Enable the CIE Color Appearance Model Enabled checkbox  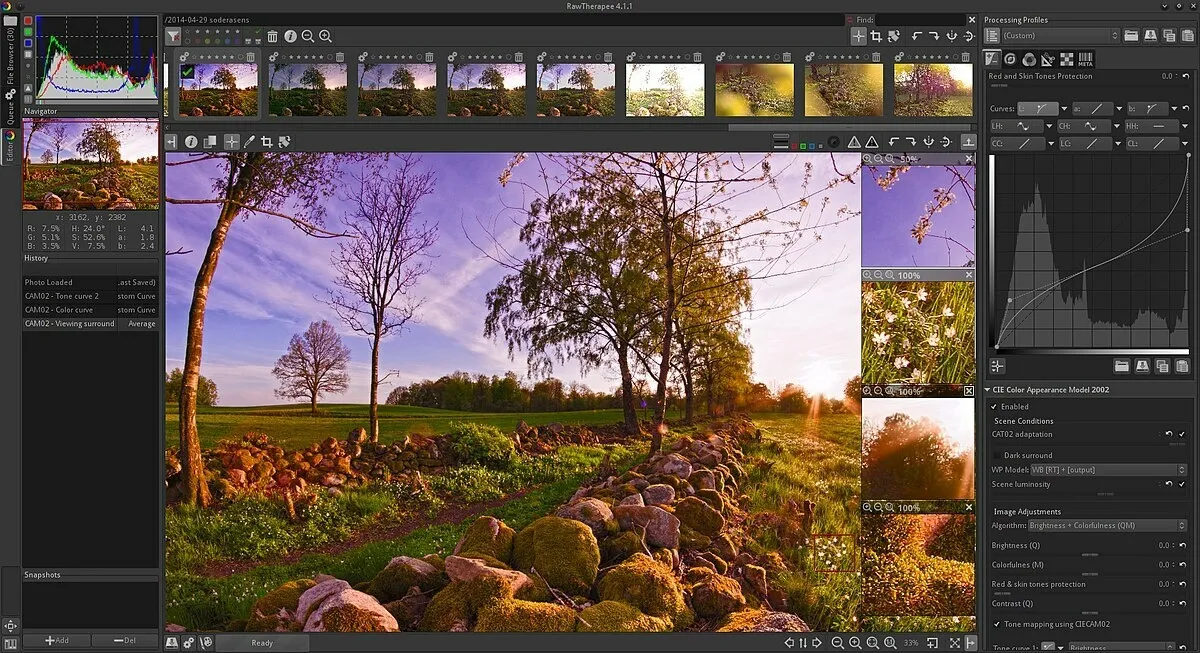click(993, 406)
